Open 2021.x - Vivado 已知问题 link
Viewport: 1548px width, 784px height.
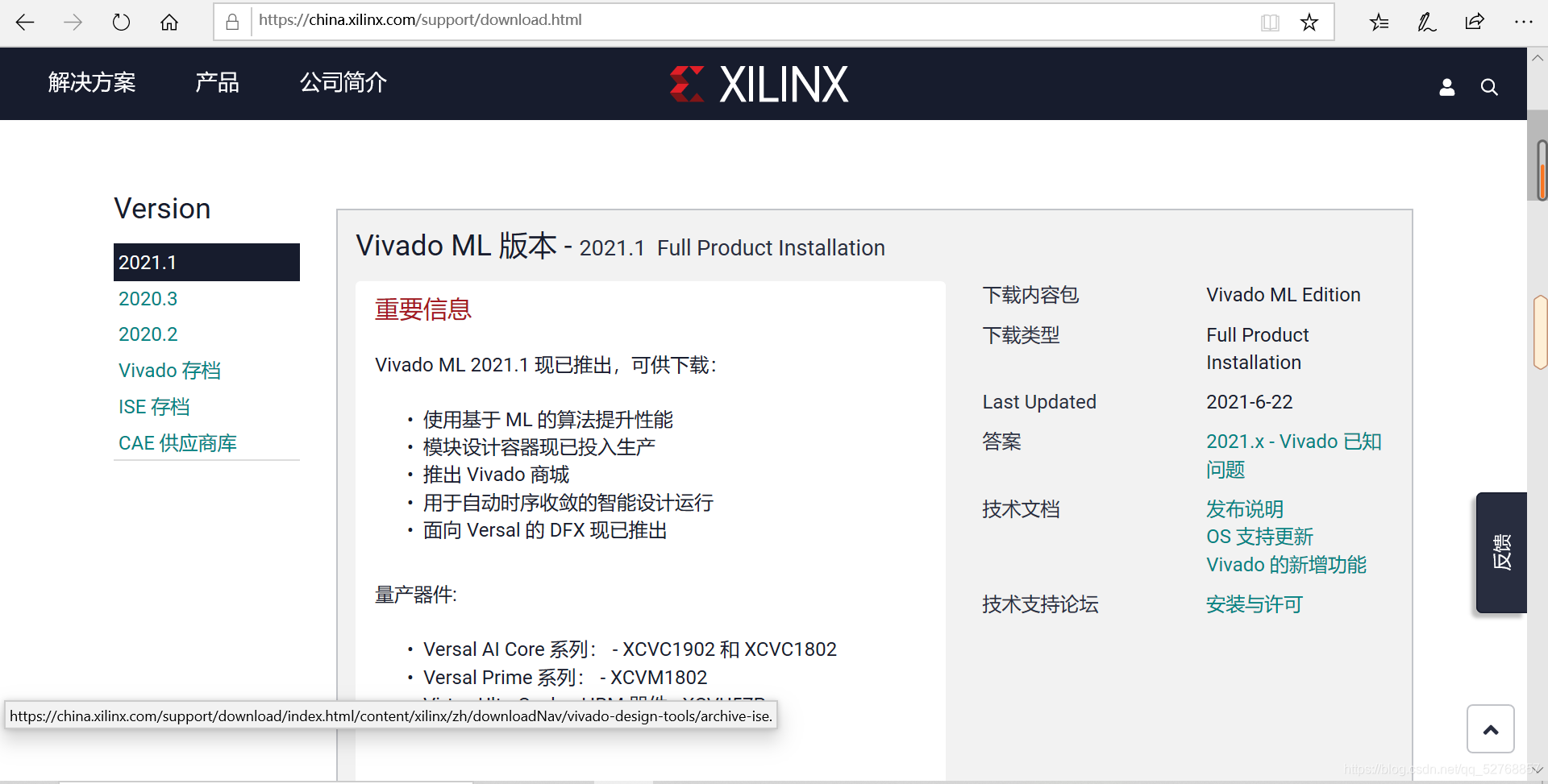[1293, 455]
